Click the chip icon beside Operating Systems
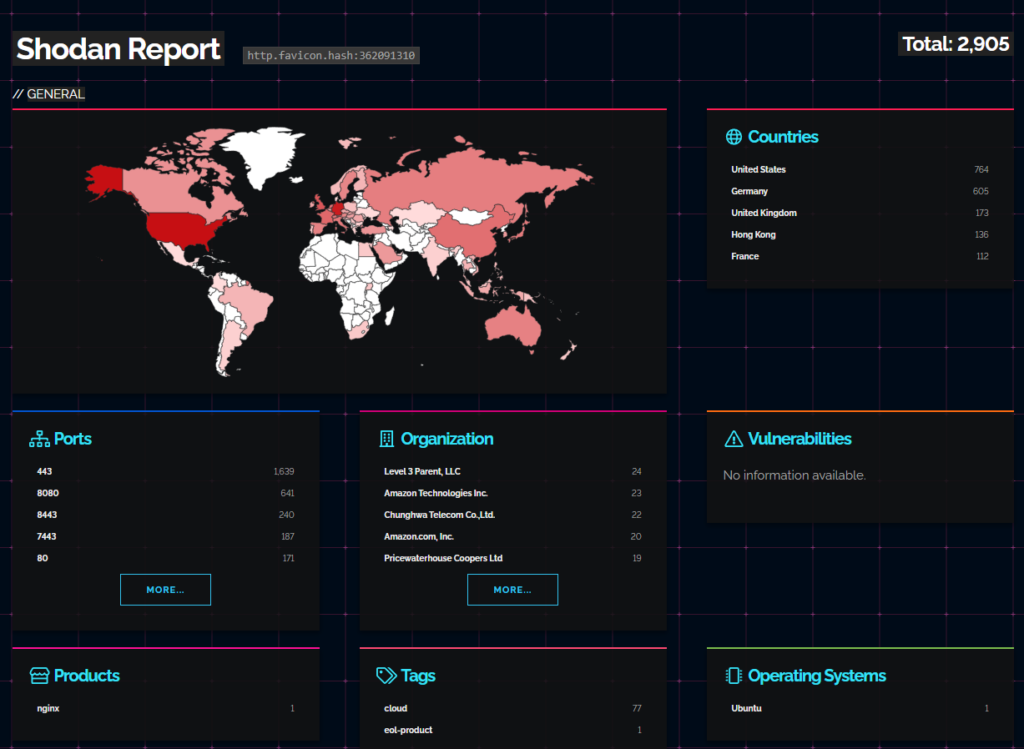This screenshot has width=1024, height=749. coord(733,676)
